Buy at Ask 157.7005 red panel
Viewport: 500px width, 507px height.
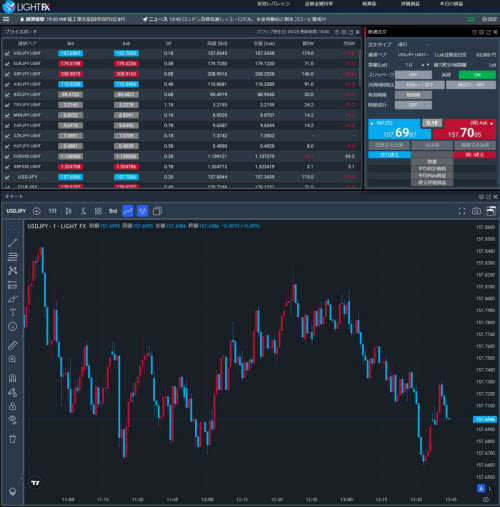click(464, 129)
